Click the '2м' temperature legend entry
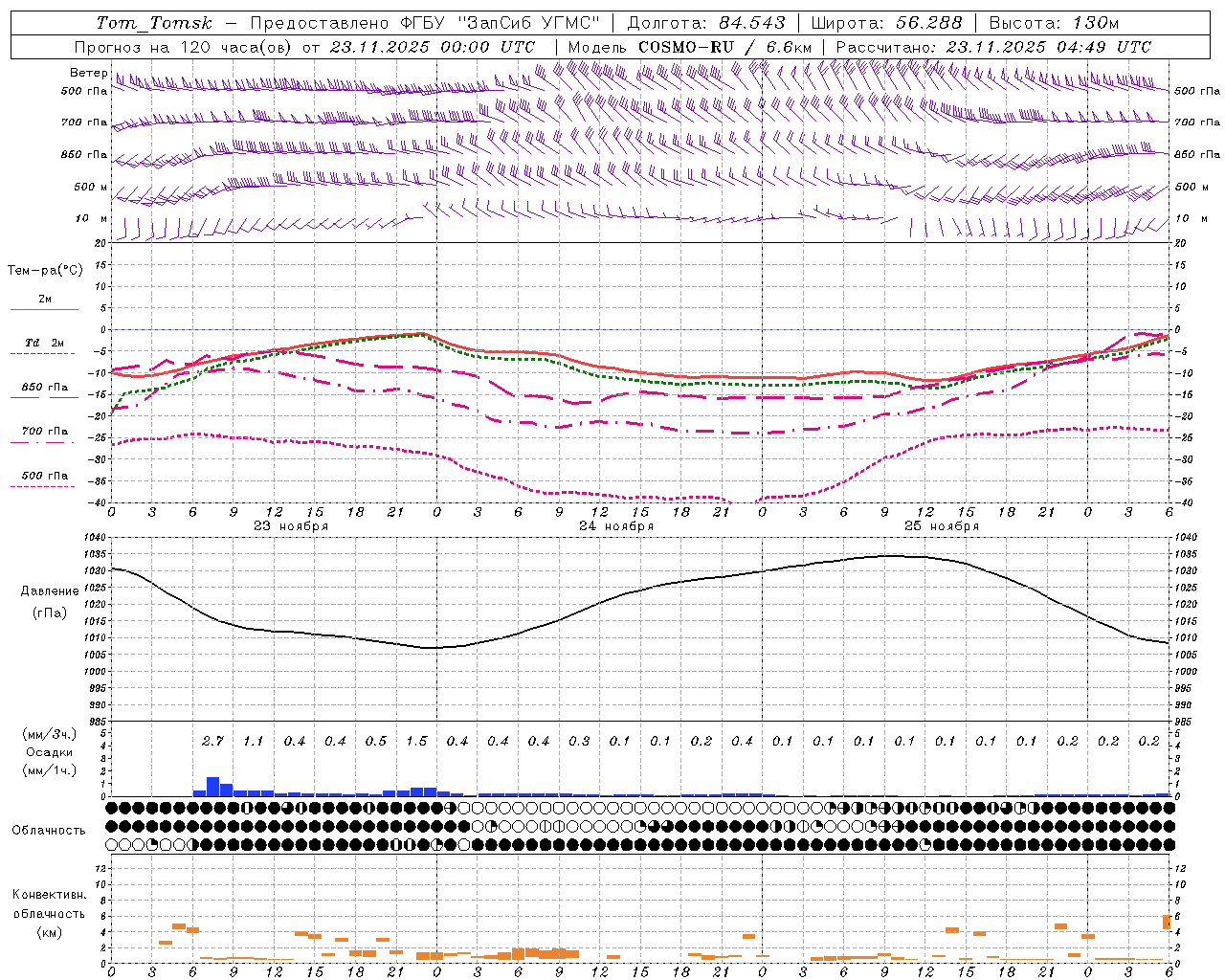The width and height of the screenshot is (1225, 980). (x=45, y=299)
